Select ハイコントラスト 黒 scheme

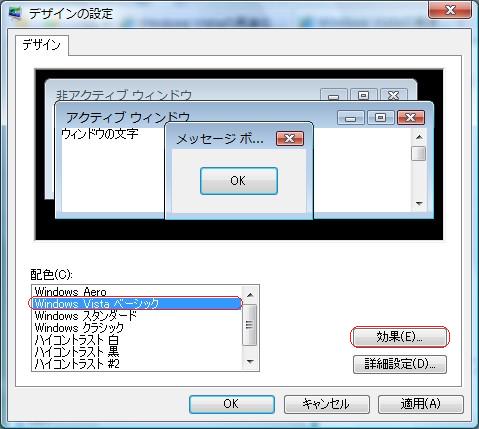coord(137,352)
